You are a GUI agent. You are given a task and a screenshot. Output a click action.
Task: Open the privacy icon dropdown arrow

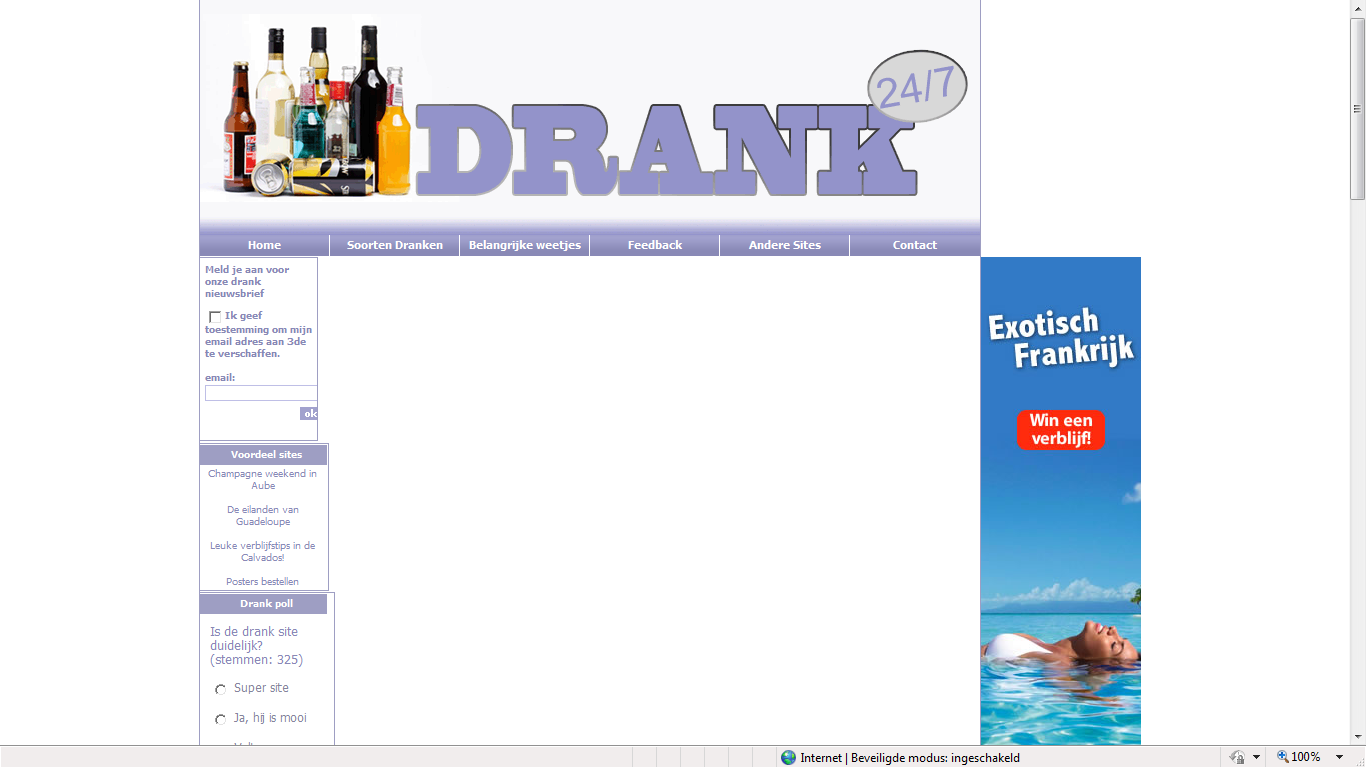click(x=1256, y=758)
